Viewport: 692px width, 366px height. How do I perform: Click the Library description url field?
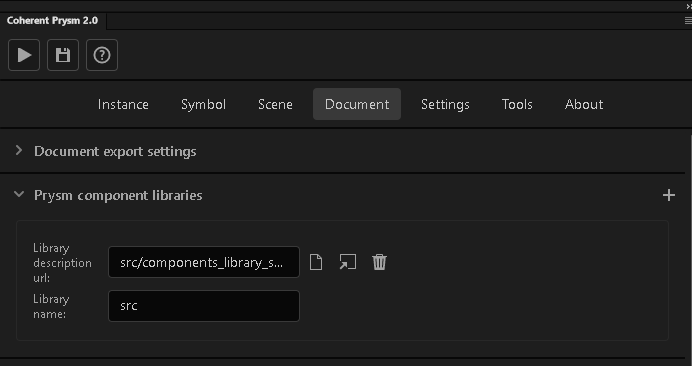tap(204, 262)
